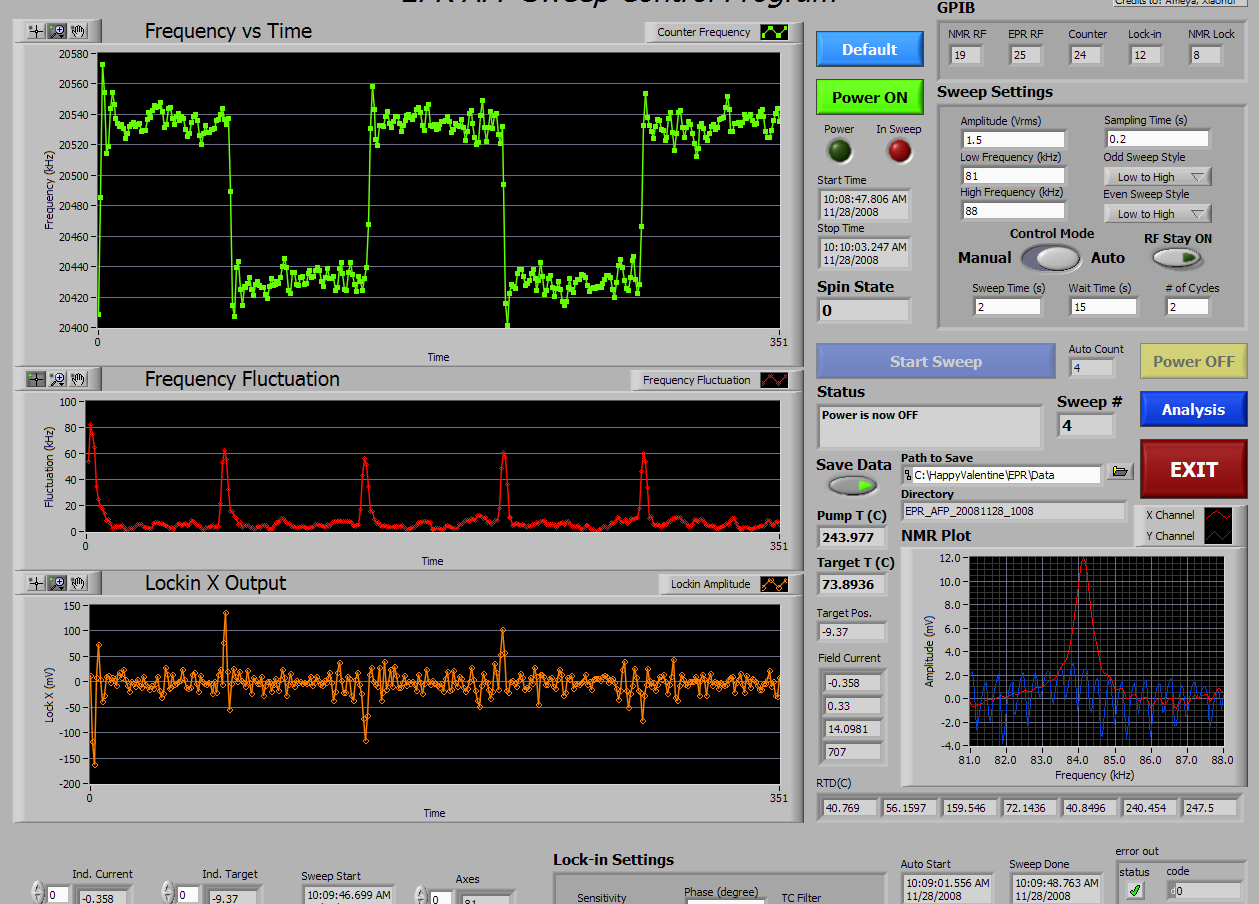Click the red EXIT button
Image resolution: width=1259 pixels, height=904 pixels.
1194,469
